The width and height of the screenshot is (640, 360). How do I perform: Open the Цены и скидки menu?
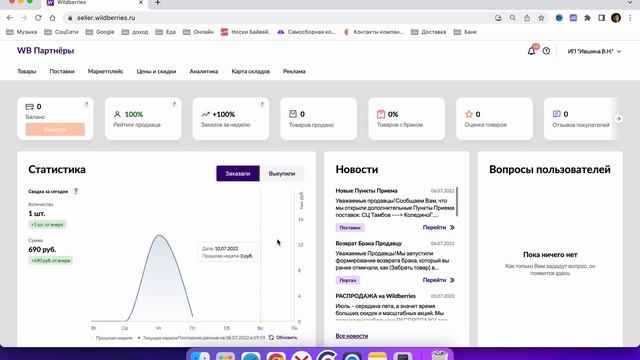coord(156,71)
